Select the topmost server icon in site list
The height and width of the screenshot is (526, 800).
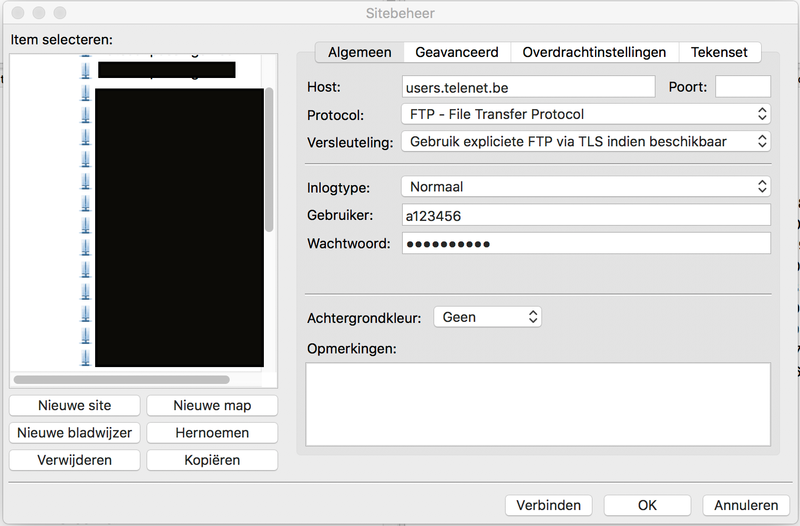click(86, 70)
